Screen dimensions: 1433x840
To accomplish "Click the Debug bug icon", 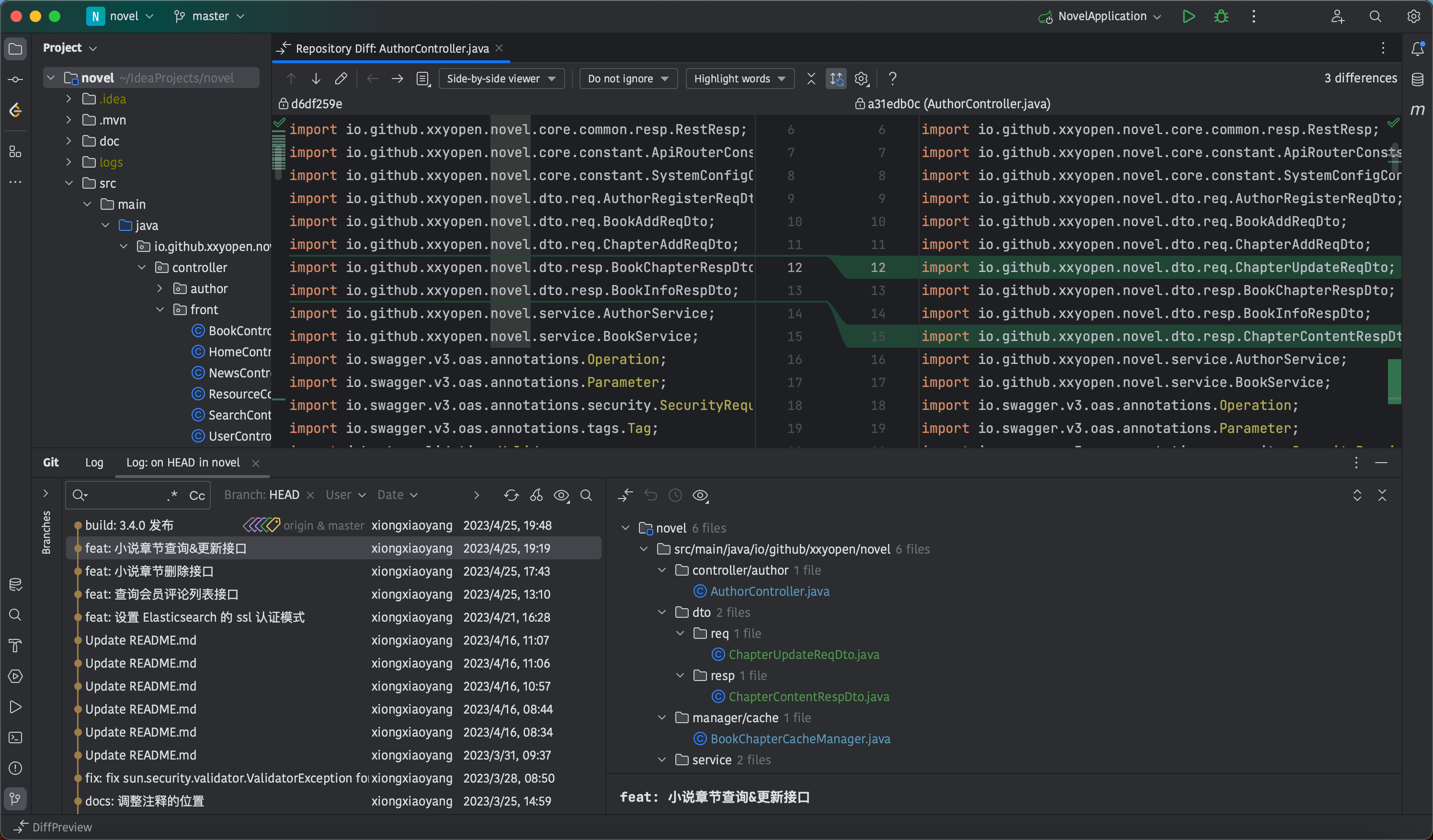I will pyautogui.click(x=1221, y=16).
